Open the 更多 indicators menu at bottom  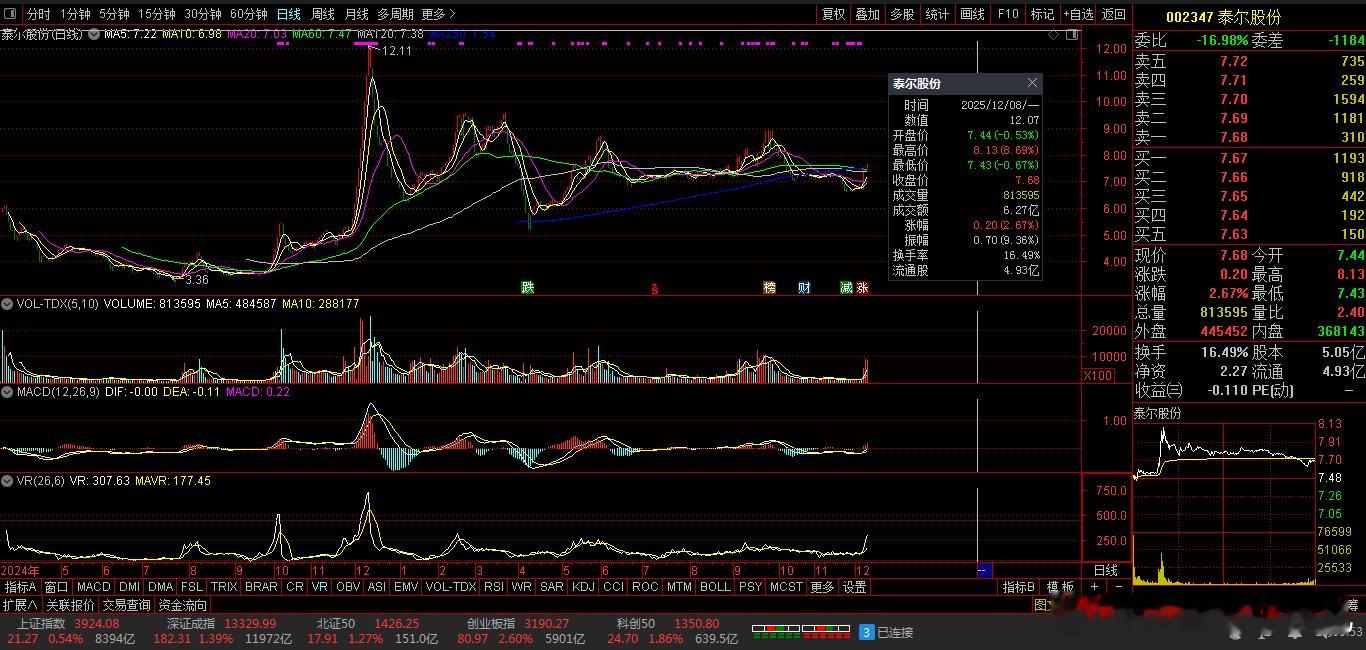click(822, 587)
